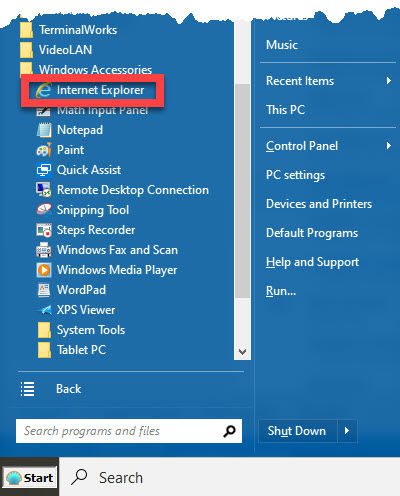Launch Paint from its palette icon
The height and width of the screenshot is (496, 400).
point(44,150)
